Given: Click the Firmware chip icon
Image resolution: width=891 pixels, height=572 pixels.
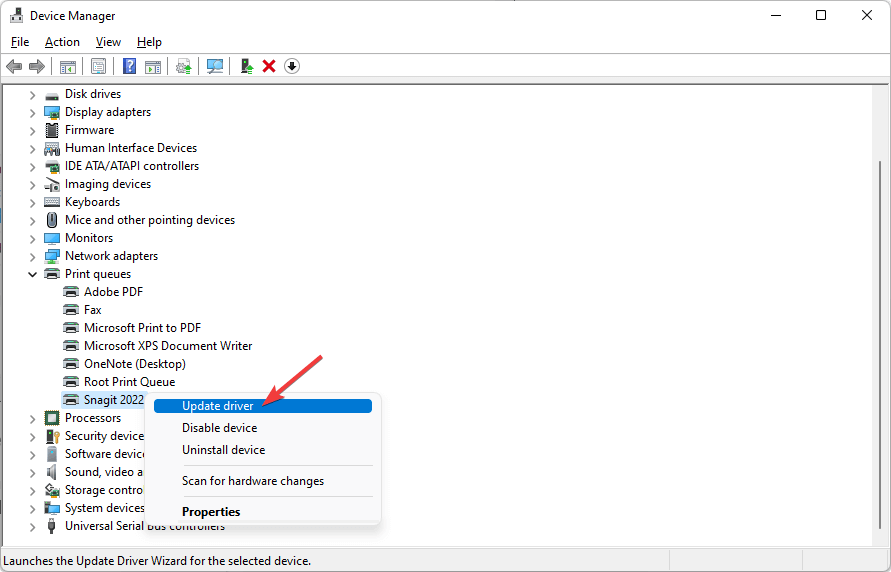Looking at the screenshot, I should click(52, 130).
